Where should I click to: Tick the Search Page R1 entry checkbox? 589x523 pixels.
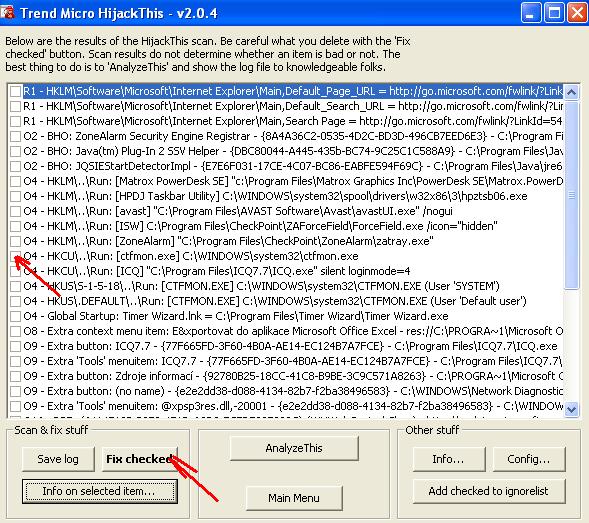(x=15, y=121)
